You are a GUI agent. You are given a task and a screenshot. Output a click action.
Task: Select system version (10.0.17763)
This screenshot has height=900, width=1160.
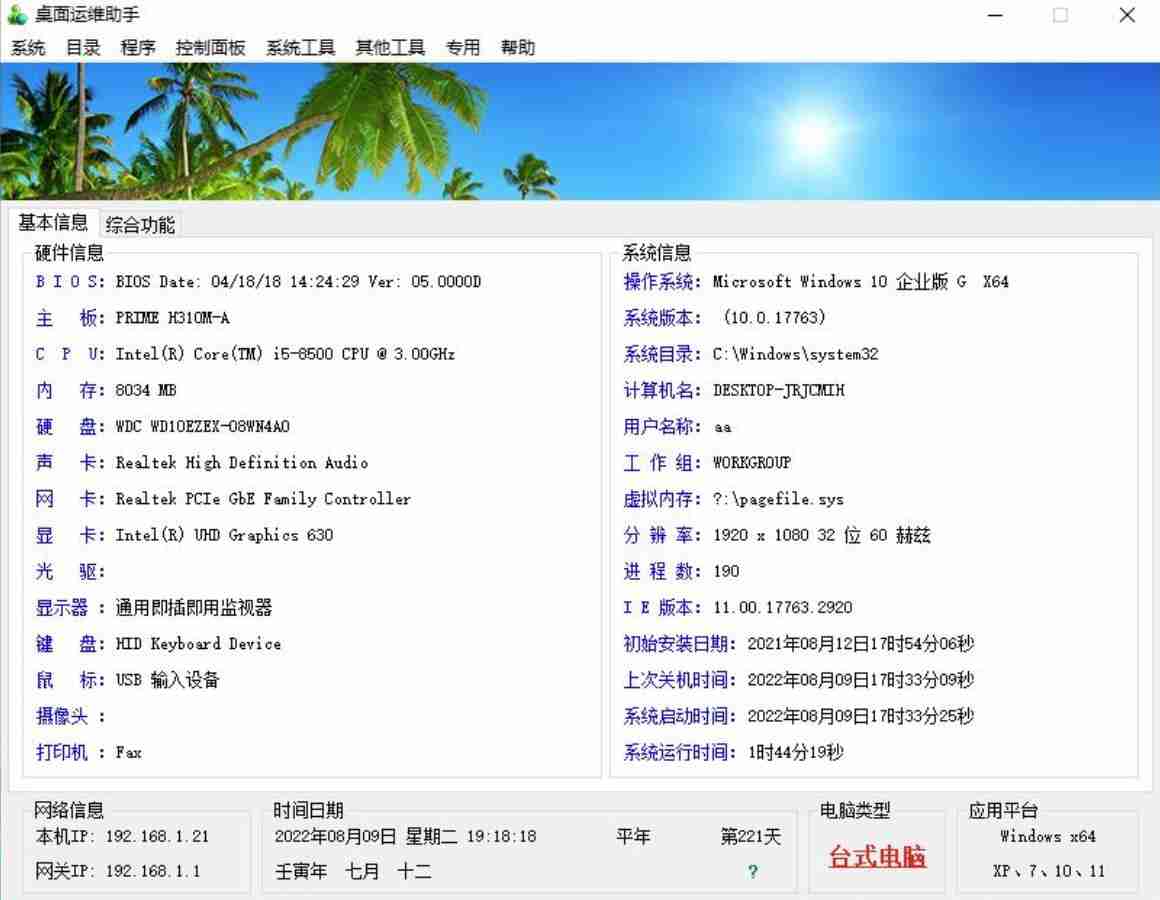(x=774, y=318)
